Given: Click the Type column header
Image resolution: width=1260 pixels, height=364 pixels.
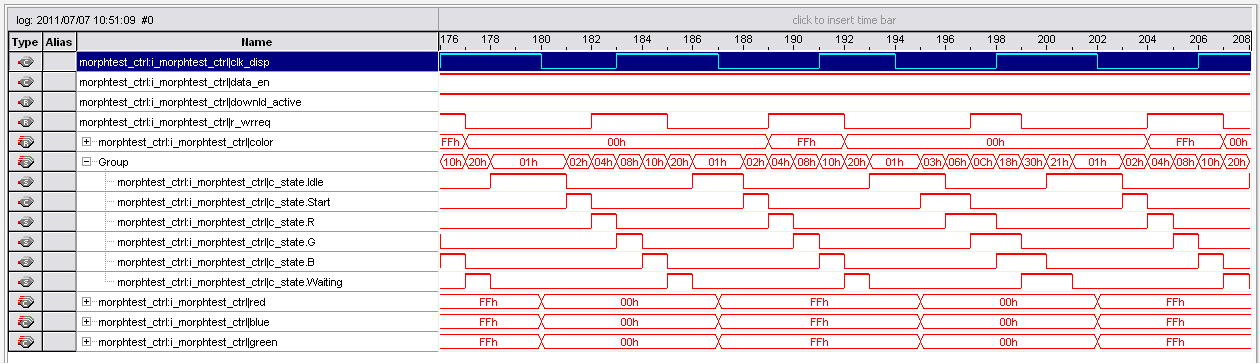Looking at the screenshot, I should [25, 42].
